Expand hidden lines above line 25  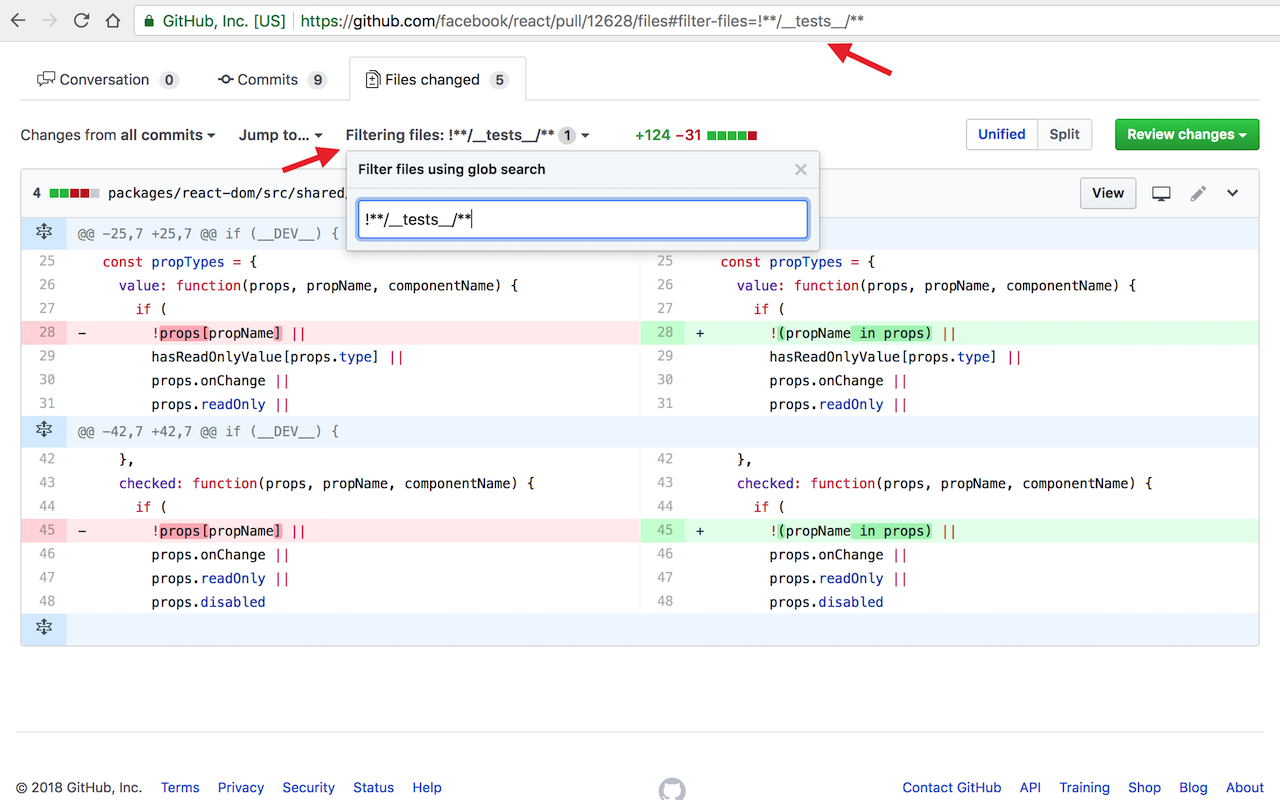coord(44,232)
